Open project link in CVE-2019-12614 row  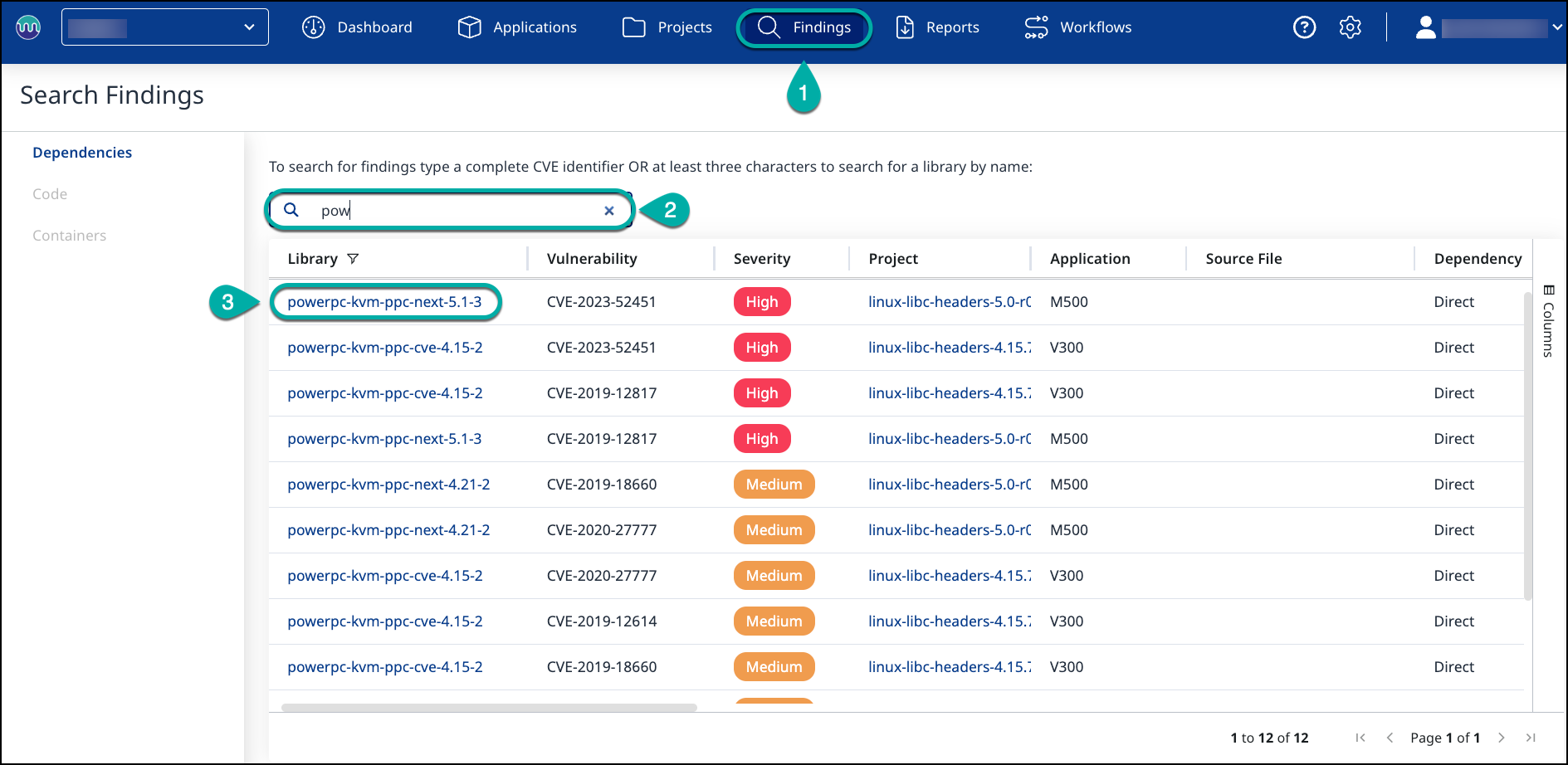(x=950, y=621)
